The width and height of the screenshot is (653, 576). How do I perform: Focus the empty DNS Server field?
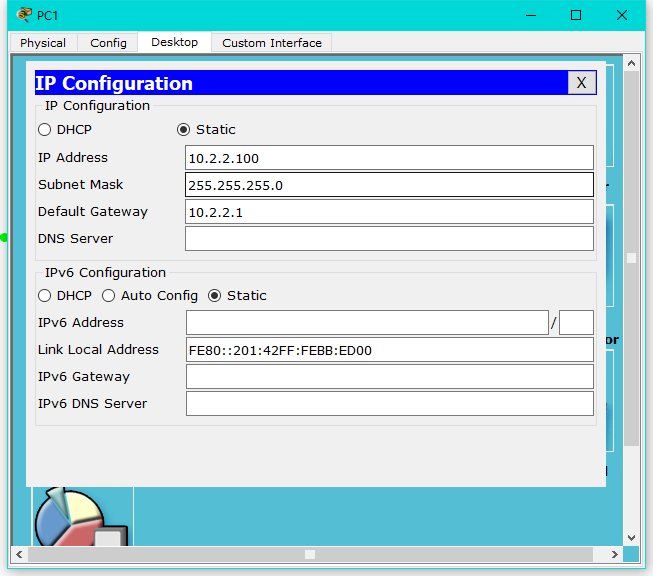click(389, 239)
